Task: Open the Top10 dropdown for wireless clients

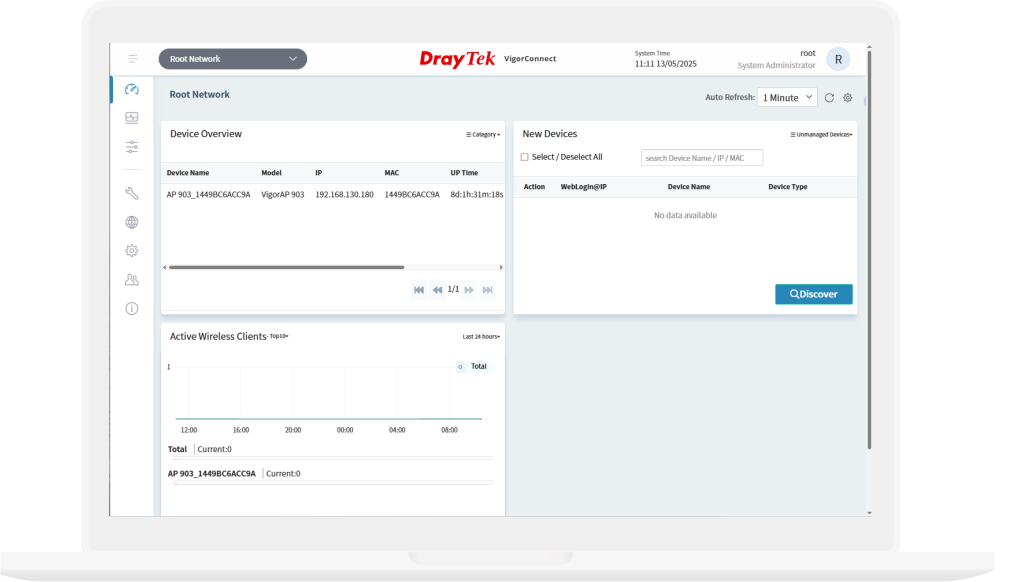Action: click(x=279, y=336)
